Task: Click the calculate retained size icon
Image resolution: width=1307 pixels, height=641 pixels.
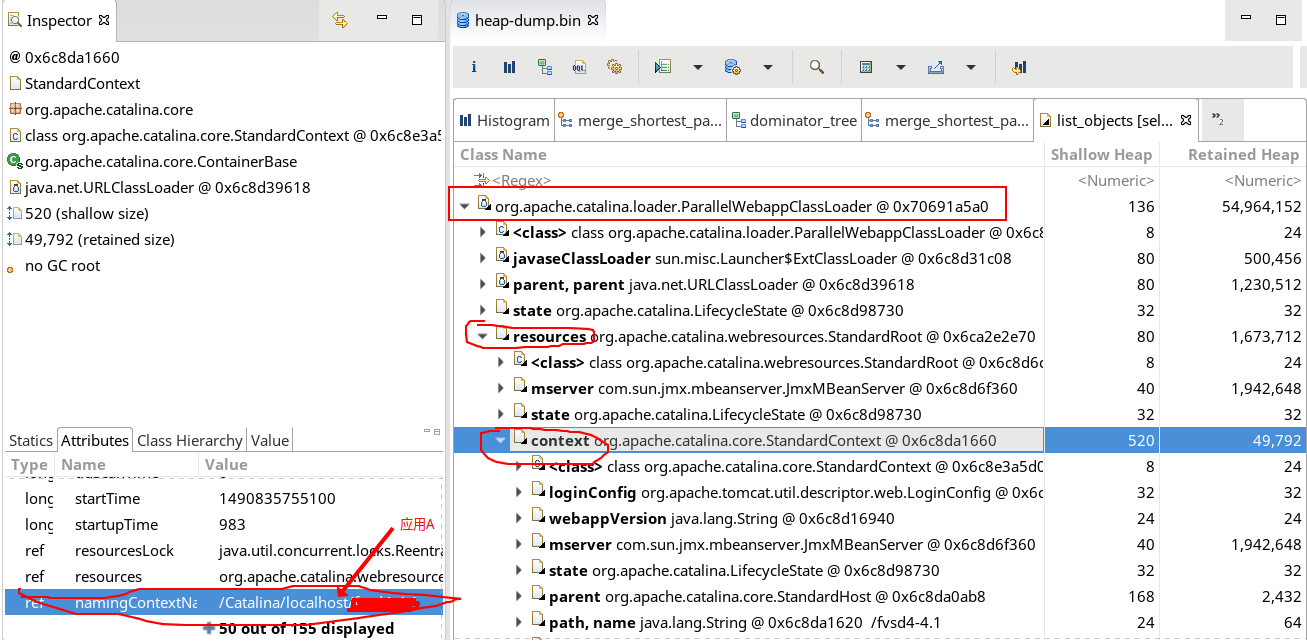Action: coord(866,67)
